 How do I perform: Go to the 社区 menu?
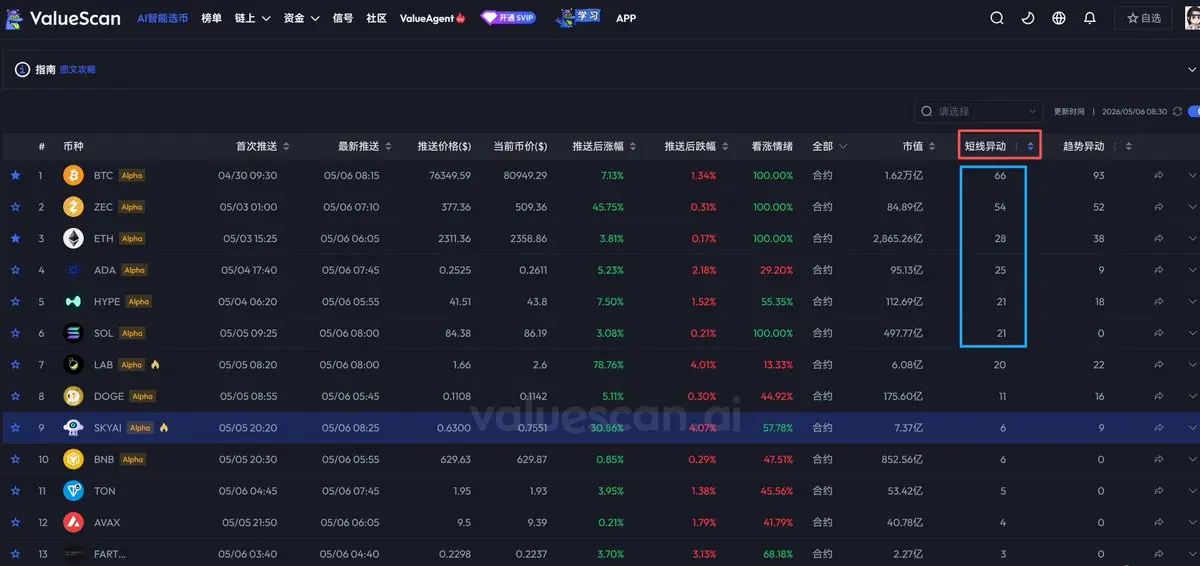[x=376, y=18]
